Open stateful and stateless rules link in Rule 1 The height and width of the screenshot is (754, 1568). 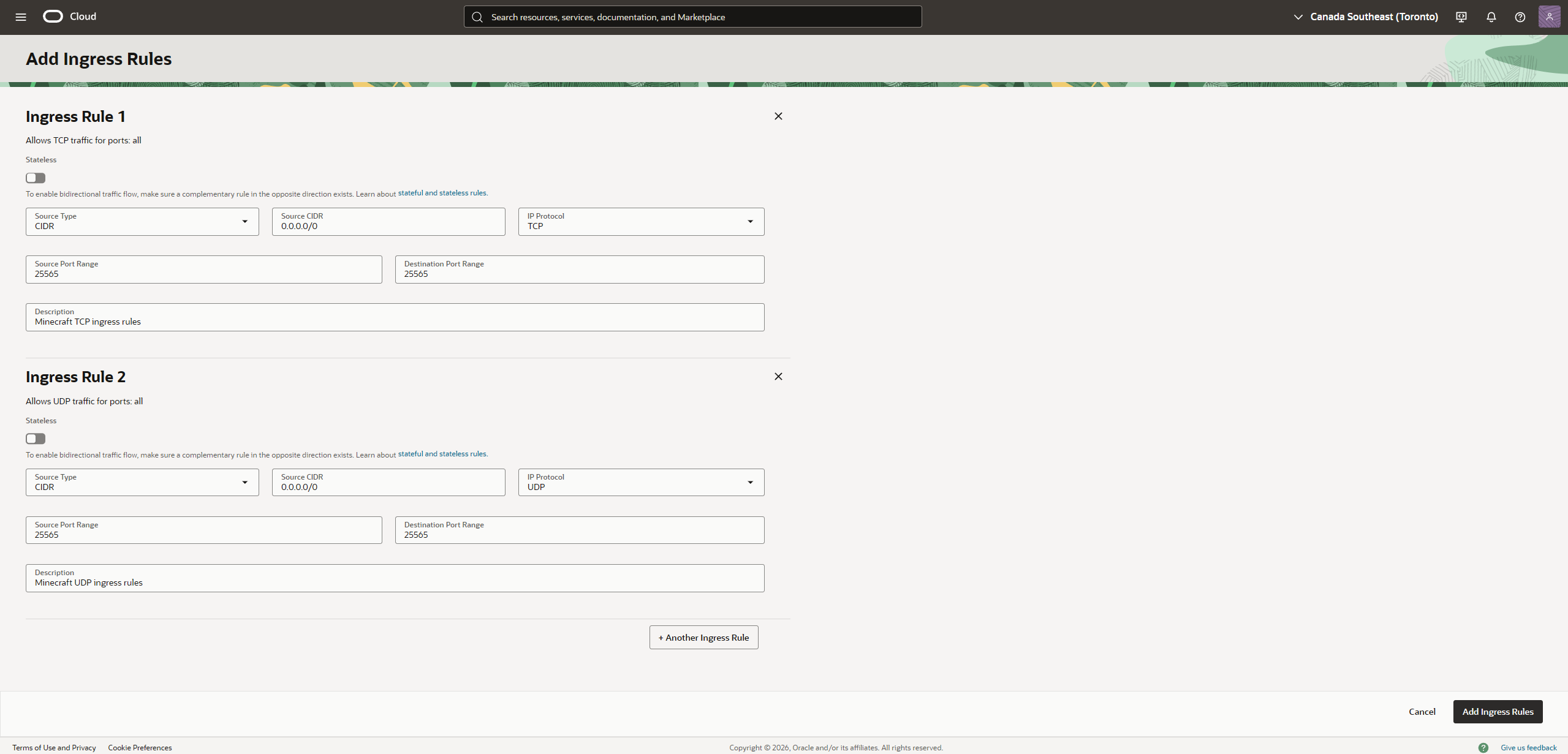click(x=442, y=193)
